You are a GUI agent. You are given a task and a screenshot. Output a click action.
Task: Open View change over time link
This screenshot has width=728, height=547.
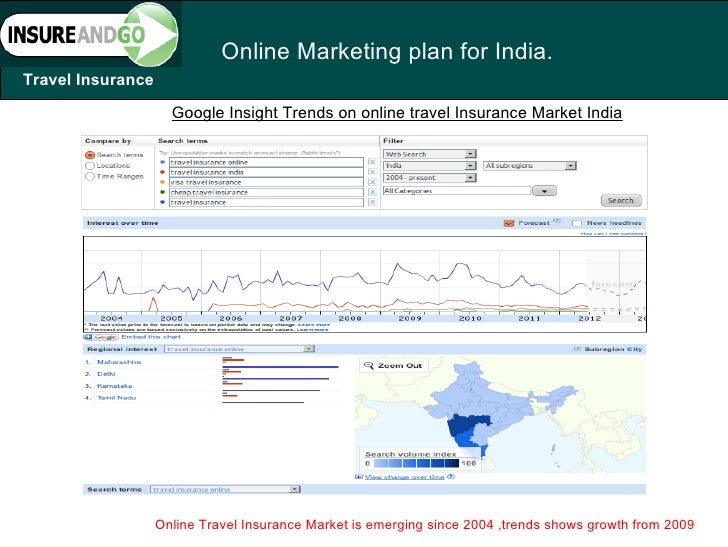pyautogui.click(x=404, y=477)
